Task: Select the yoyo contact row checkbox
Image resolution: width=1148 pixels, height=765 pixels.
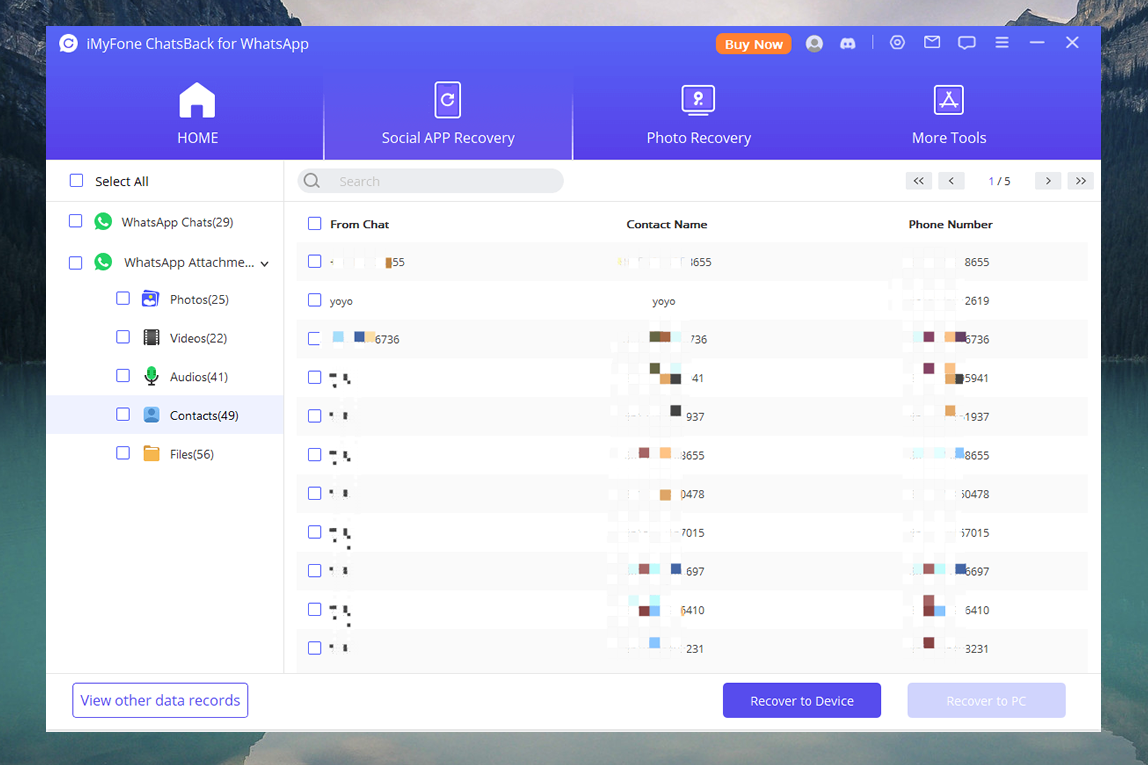Action: pos(315,300)
